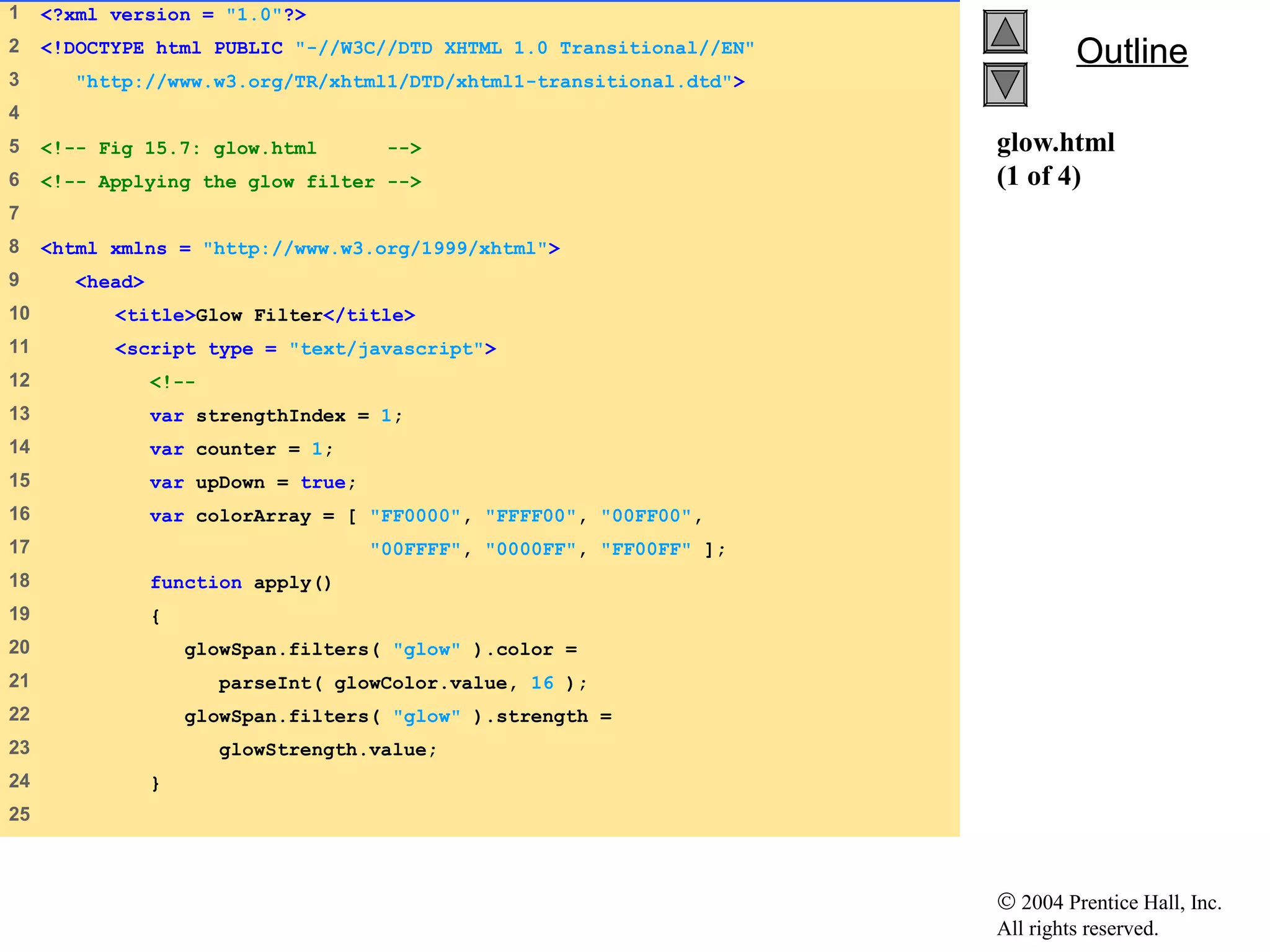Viewport: 1270px width, 952px height.
Task: Click the glow.html slide title
Action: [1055, 143]
